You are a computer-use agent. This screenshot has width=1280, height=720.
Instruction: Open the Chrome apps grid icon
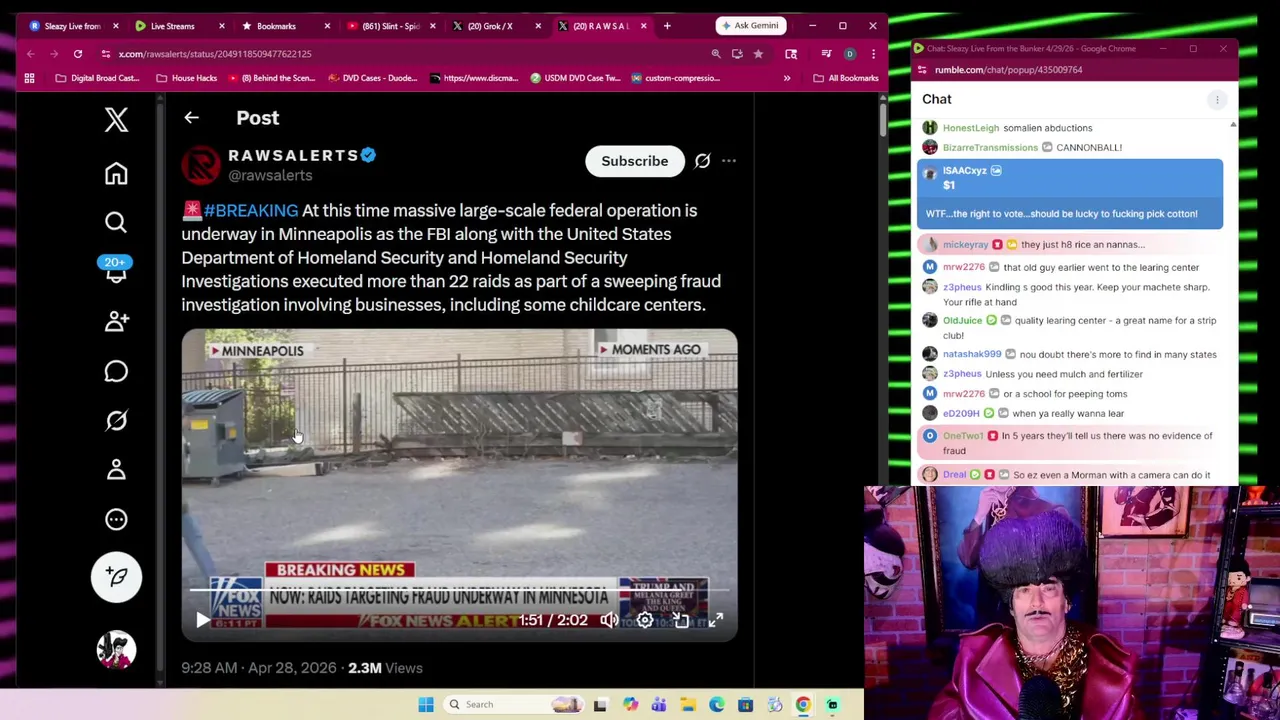[x=29, y=78]
